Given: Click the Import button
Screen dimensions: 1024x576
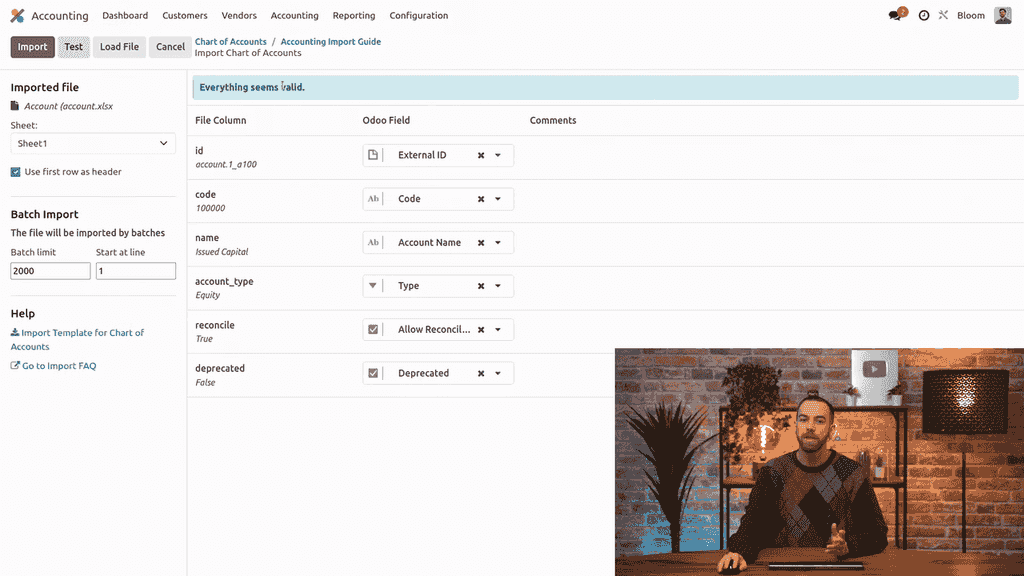Looking at the screenshot, I should click(x=32, y=47).
